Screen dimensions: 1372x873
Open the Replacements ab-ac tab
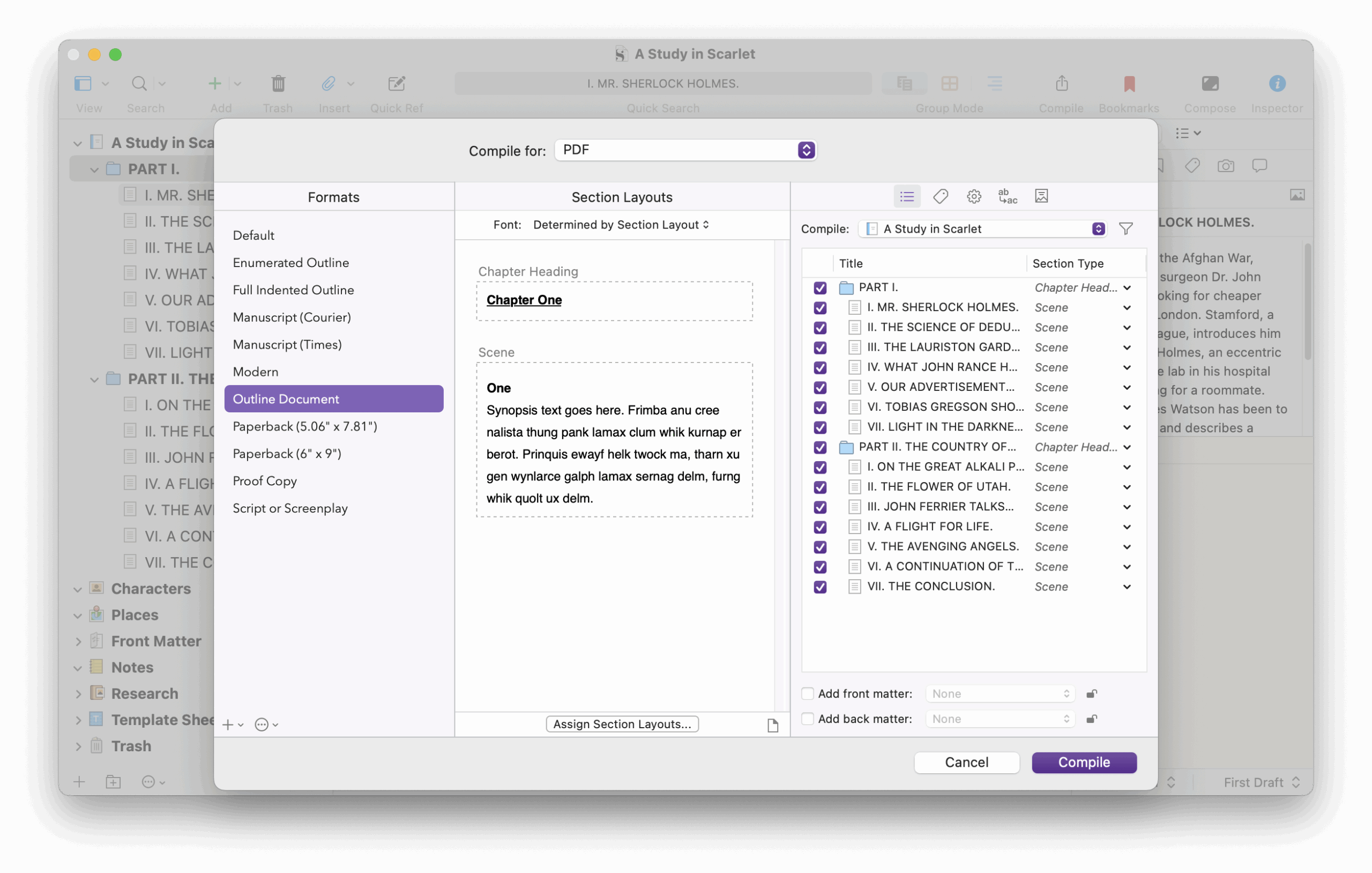1008,197
